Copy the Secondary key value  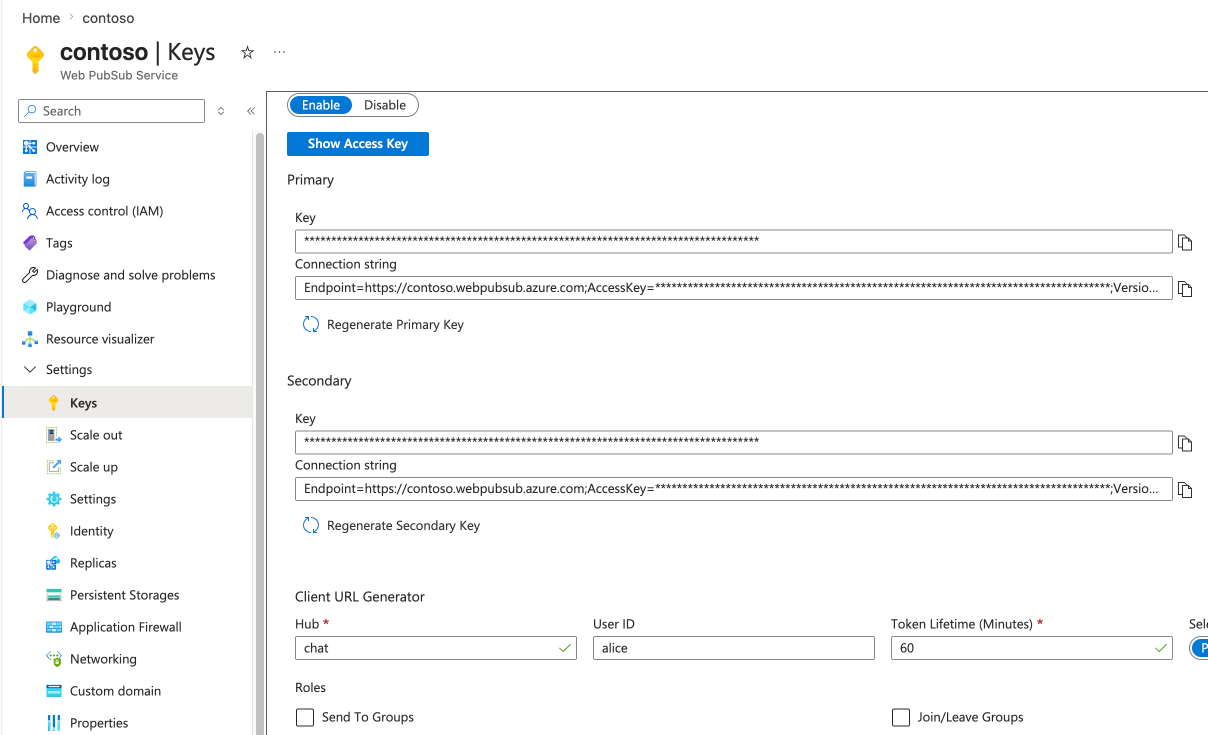(1185, 444)
